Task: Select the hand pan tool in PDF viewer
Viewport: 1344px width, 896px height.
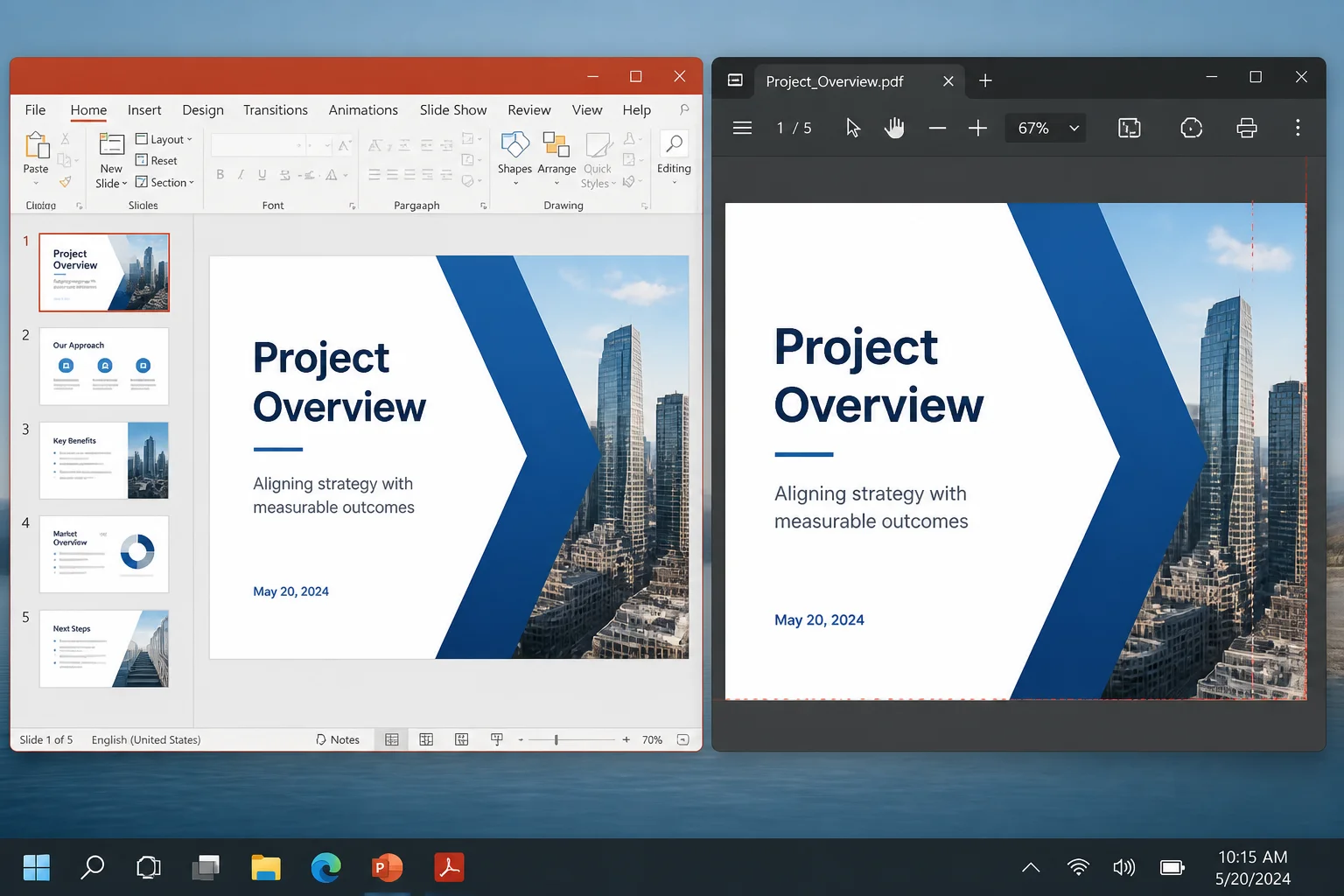Action: click(x=893, y=128)
